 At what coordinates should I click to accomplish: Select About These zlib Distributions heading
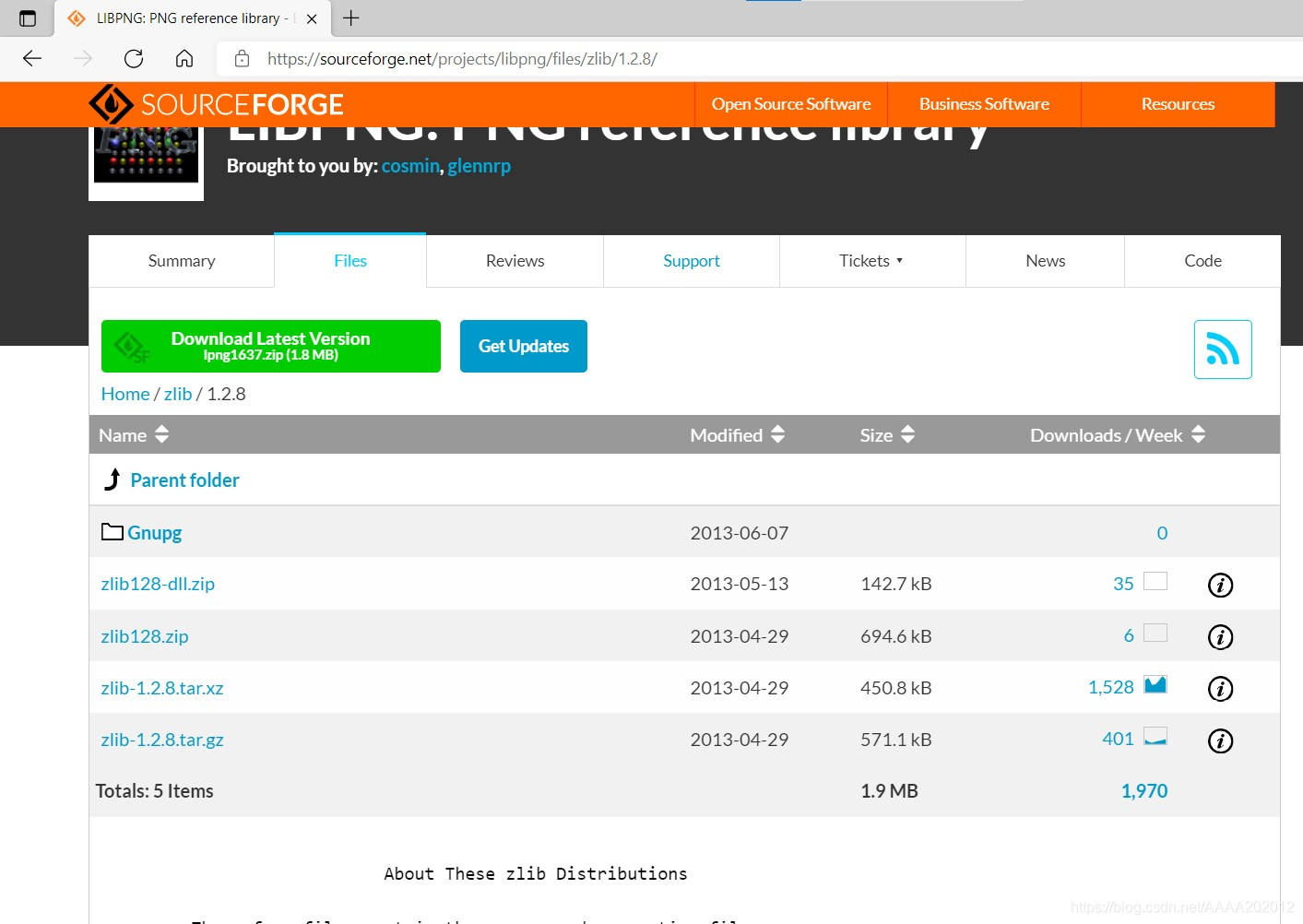coord(536,874)
